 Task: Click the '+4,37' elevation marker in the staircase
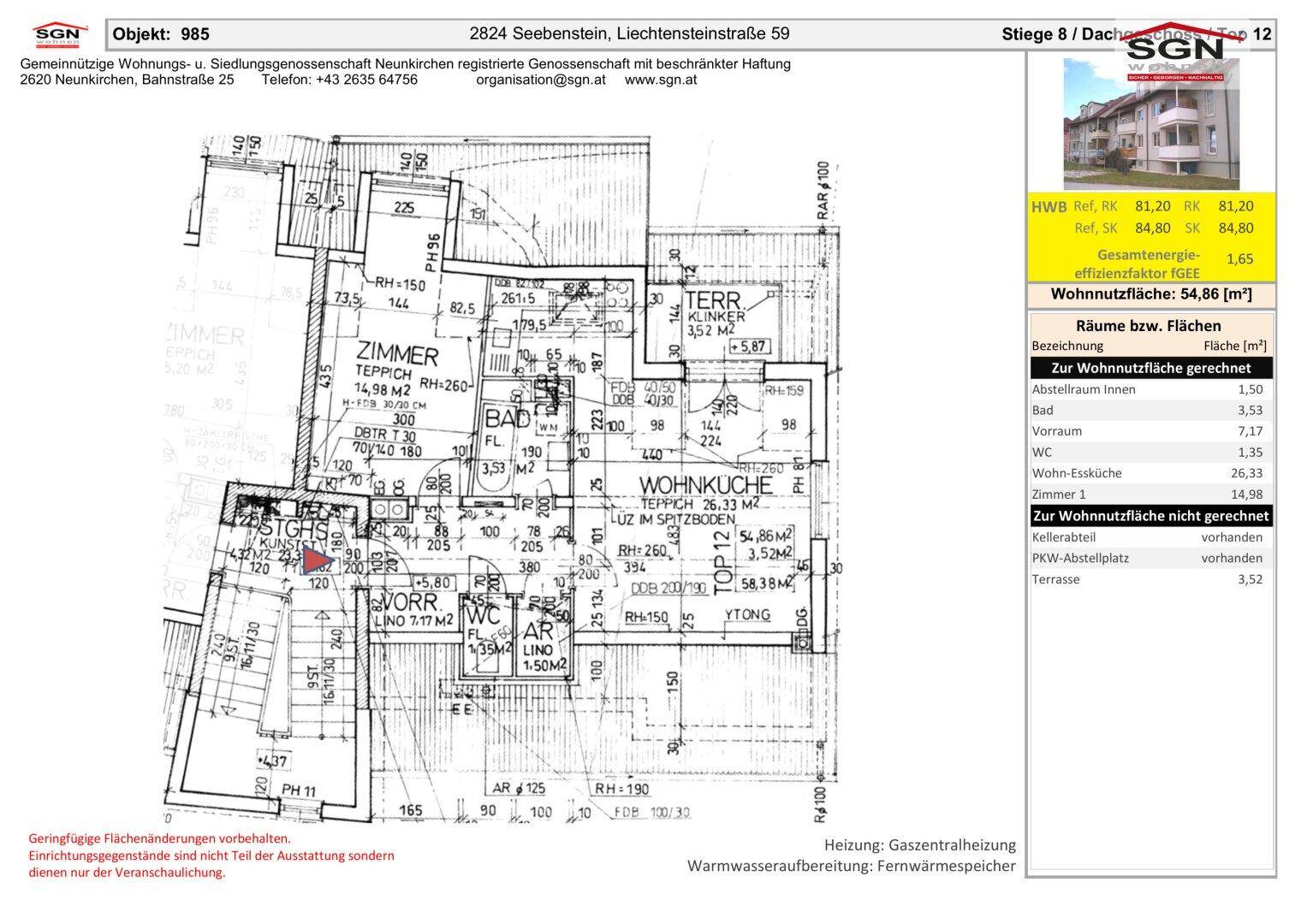[272, 761]
